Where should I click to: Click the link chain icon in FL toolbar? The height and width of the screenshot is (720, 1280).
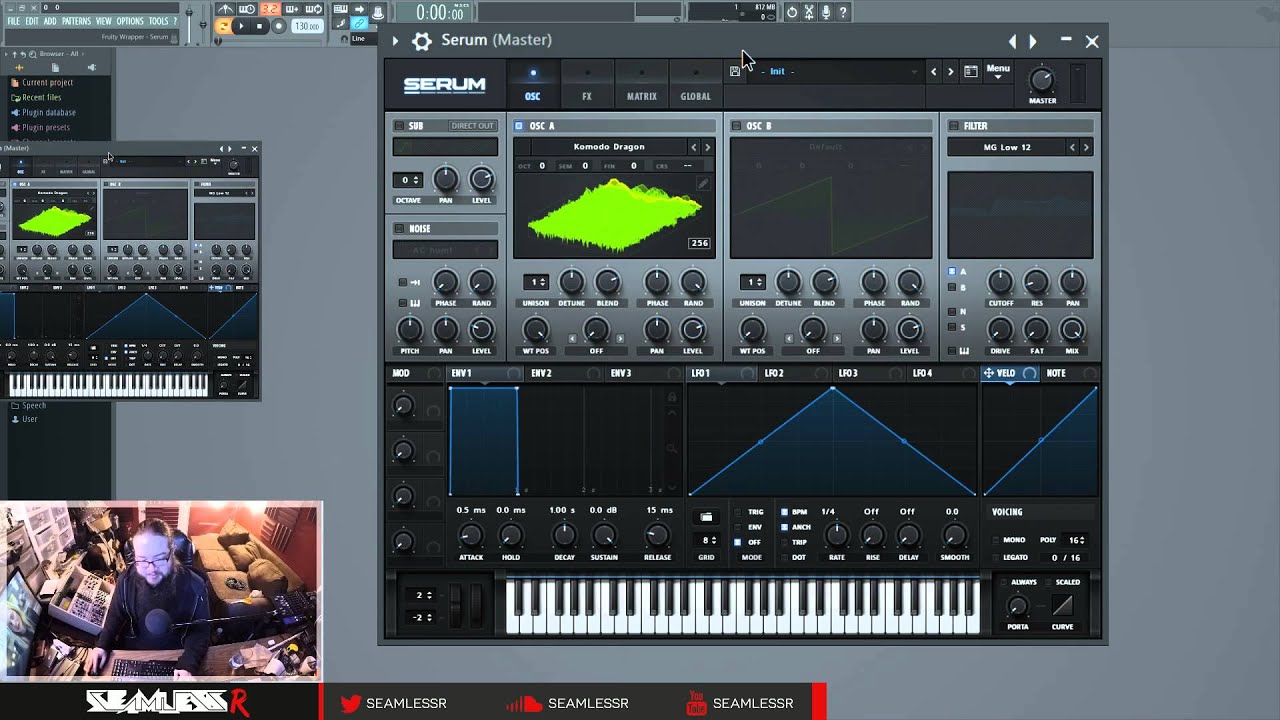pos(359,23)
